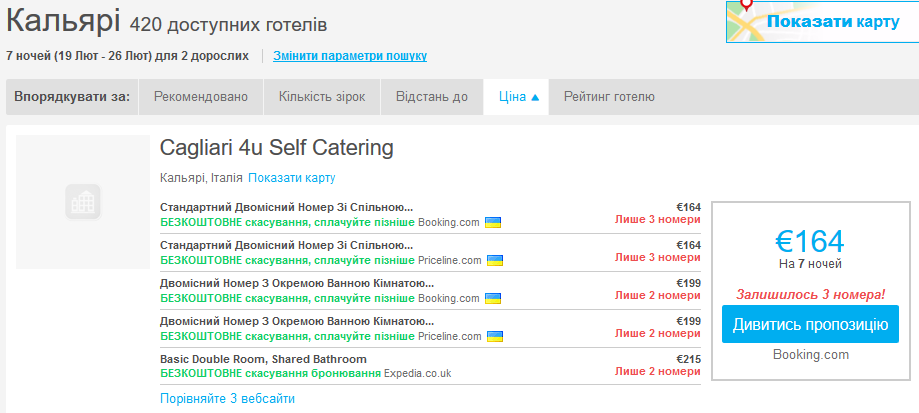Sort hotels by Кількість зірок

coord(321,97)
